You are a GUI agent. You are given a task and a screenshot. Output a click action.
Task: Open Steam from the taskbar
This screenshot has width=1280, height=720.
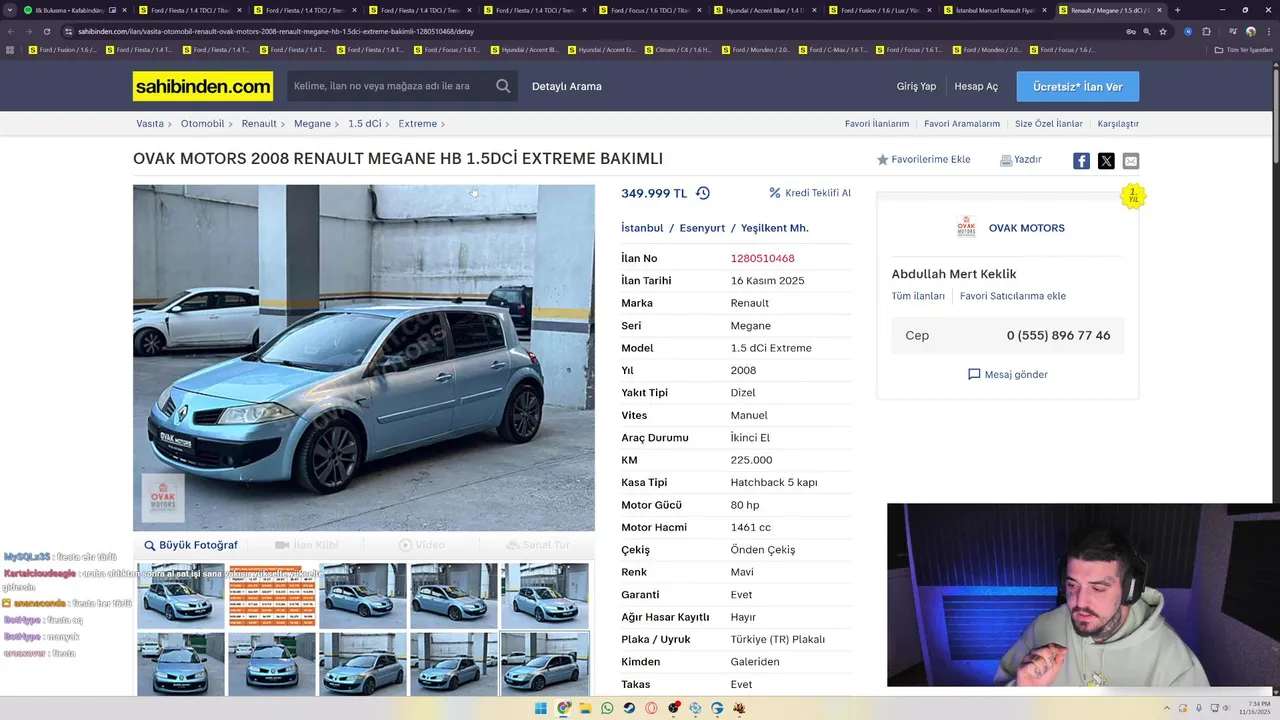click(629, 708)
